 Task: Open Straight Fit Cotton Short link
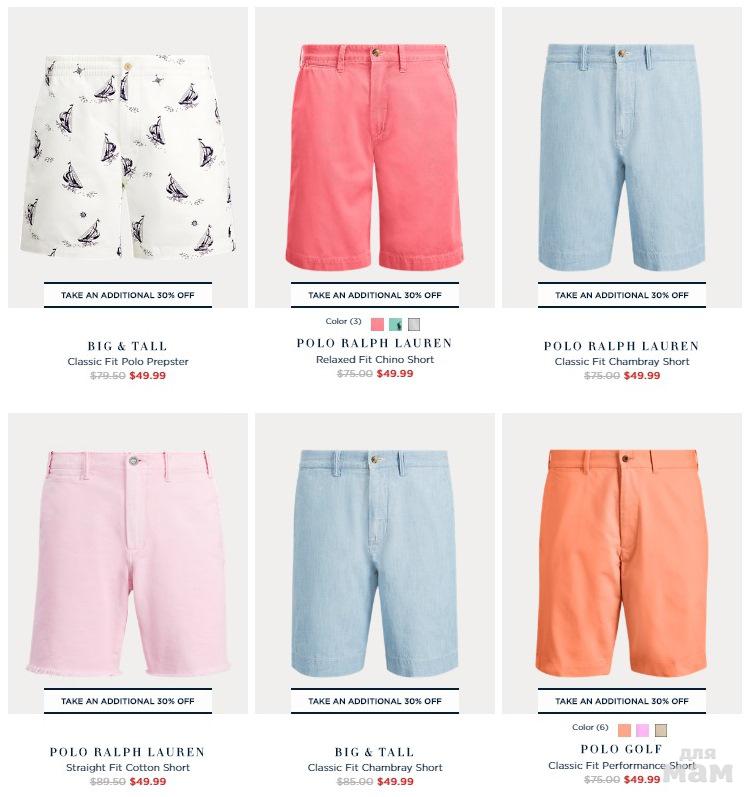click(128, 768)
